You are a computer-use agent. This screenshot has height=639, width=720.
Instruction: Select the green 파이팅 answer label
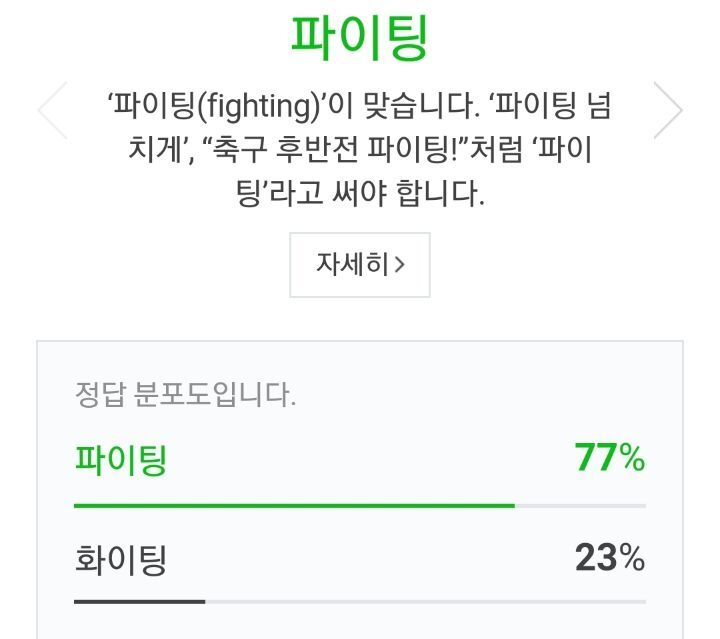121,460
